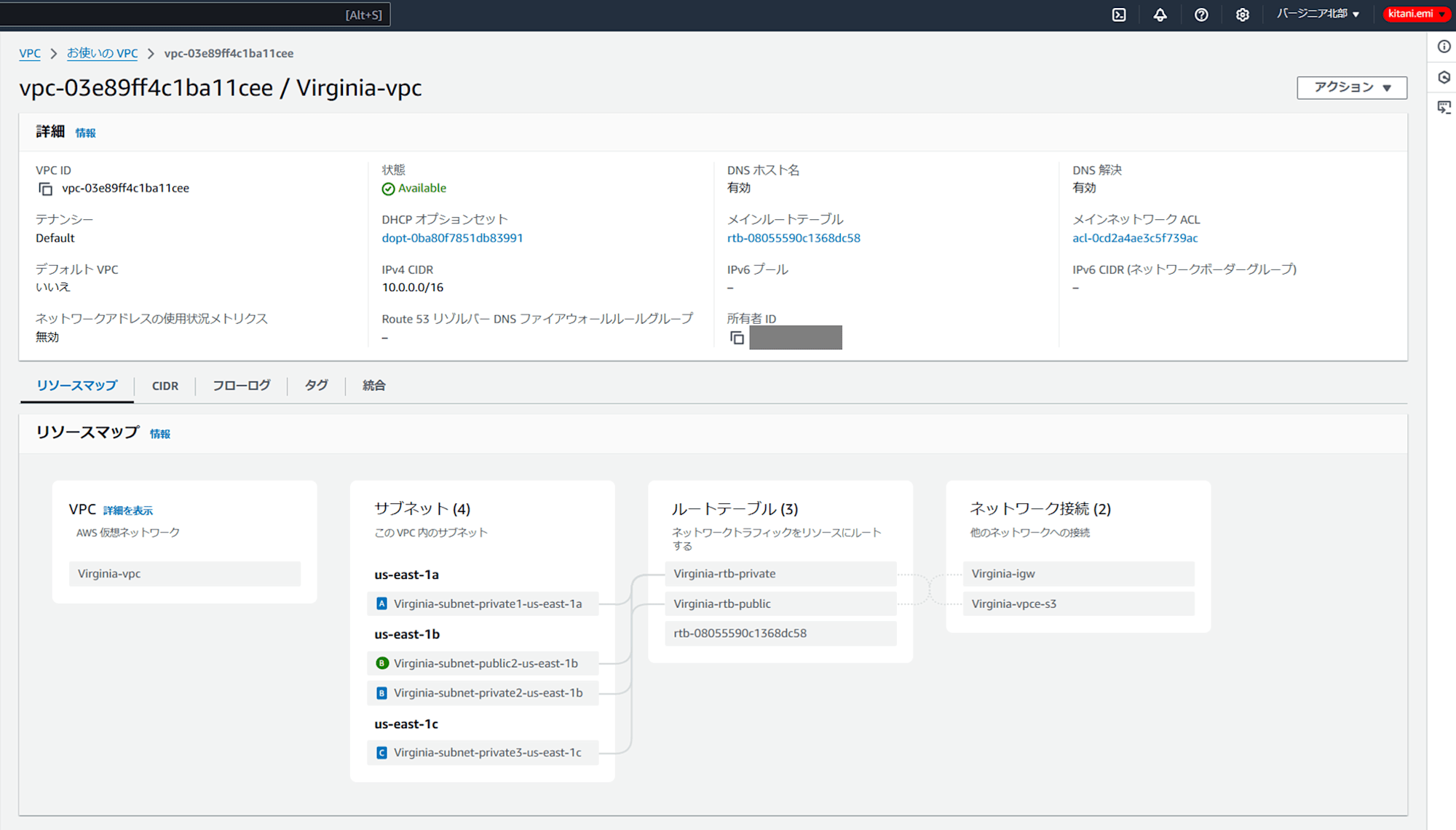
Task: Open the help question mark icon
Action: tap(1201, 15)
